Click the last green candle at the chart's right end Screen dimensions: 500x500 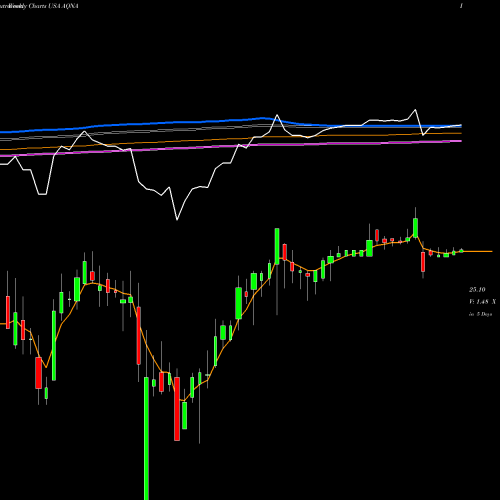(461, 250)
